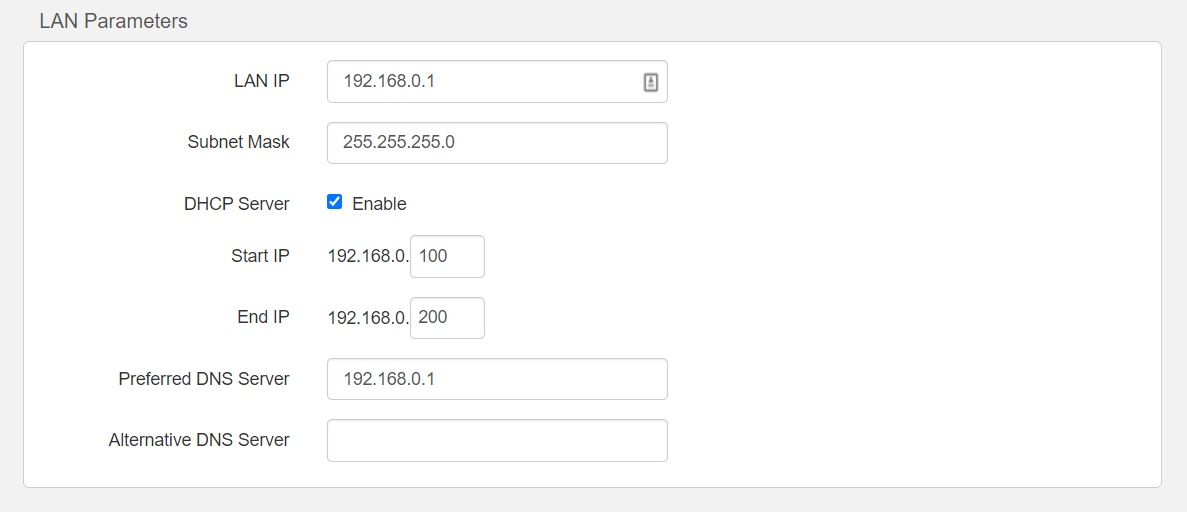This screenshot has height=512, width=1187.
Task: Click the End IP field showing 200
Action: click(x=447, y=318)
